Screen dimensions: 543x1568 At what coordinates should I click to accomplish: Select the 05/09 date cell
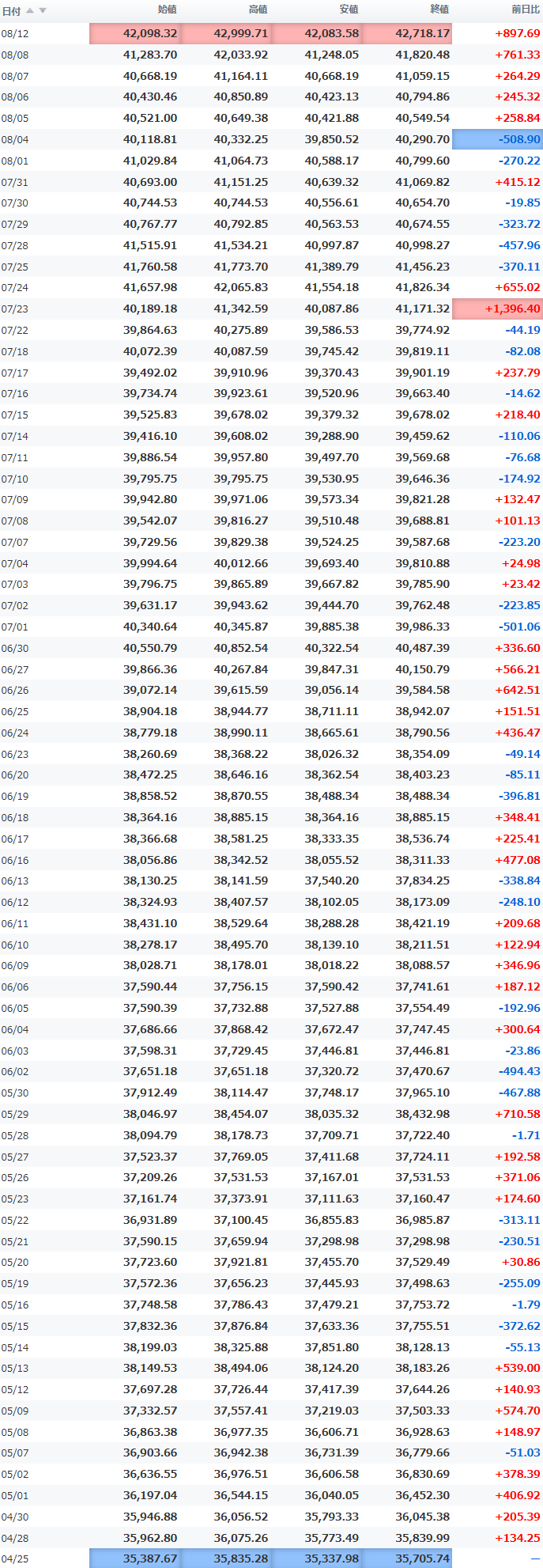15,1411
